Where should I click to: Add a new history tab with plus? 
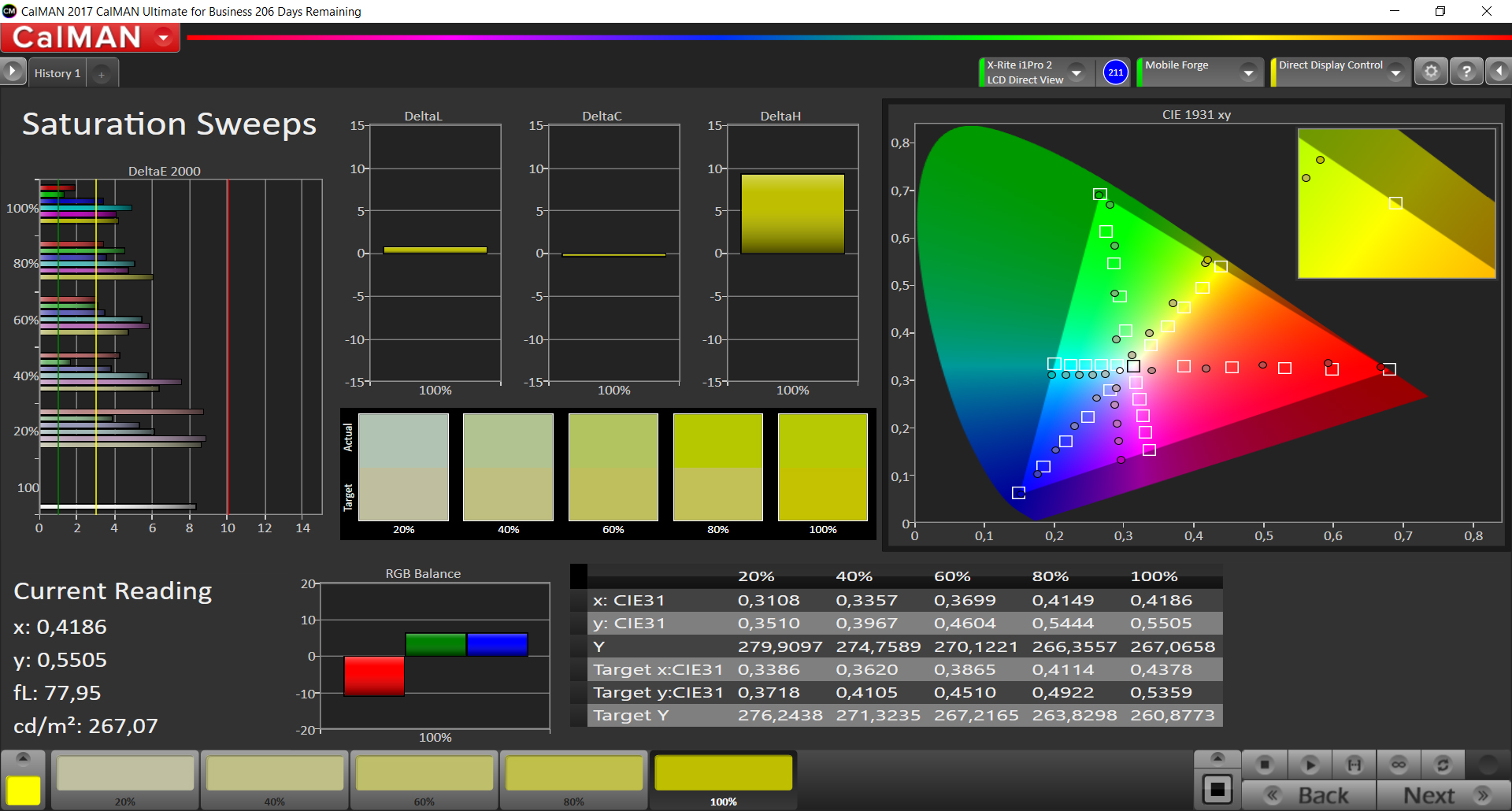pos(102,74)
